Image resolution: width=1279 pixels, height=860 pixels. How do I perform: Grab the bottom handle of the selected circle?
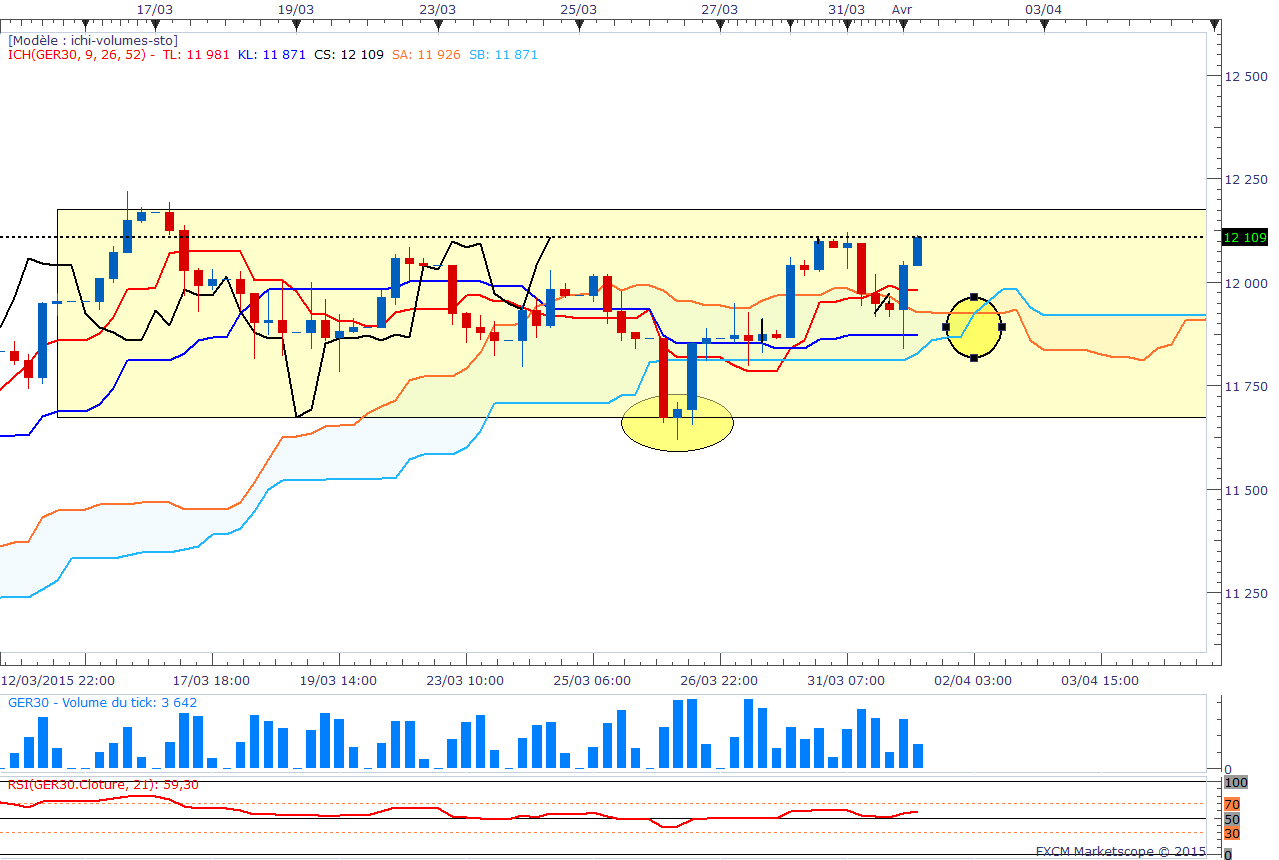click(x=974, y=358)
